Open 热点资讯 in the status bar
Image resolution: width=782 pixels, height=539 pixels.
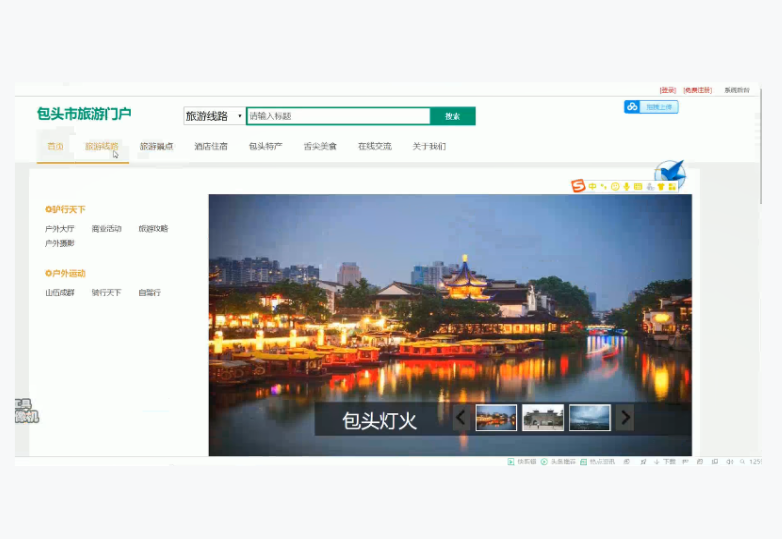[597, 462]
